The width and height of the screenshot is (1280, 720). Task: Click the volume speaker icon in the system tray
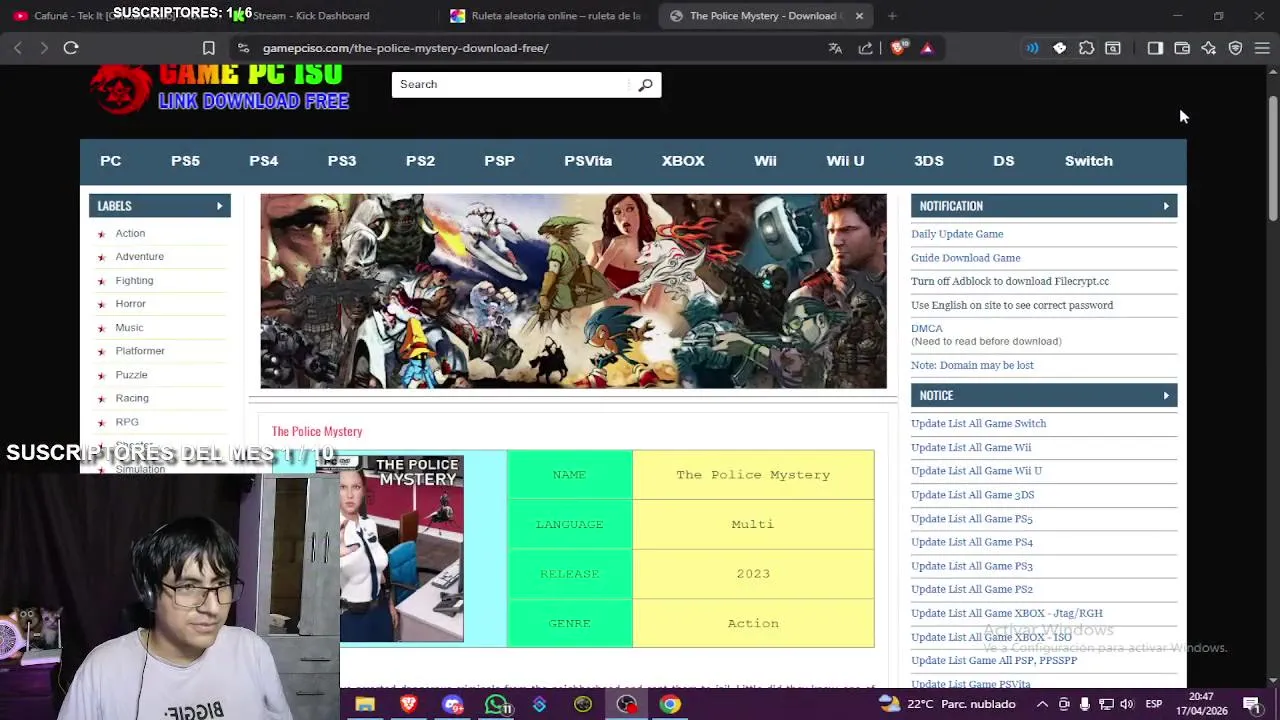coord(1127,704)
